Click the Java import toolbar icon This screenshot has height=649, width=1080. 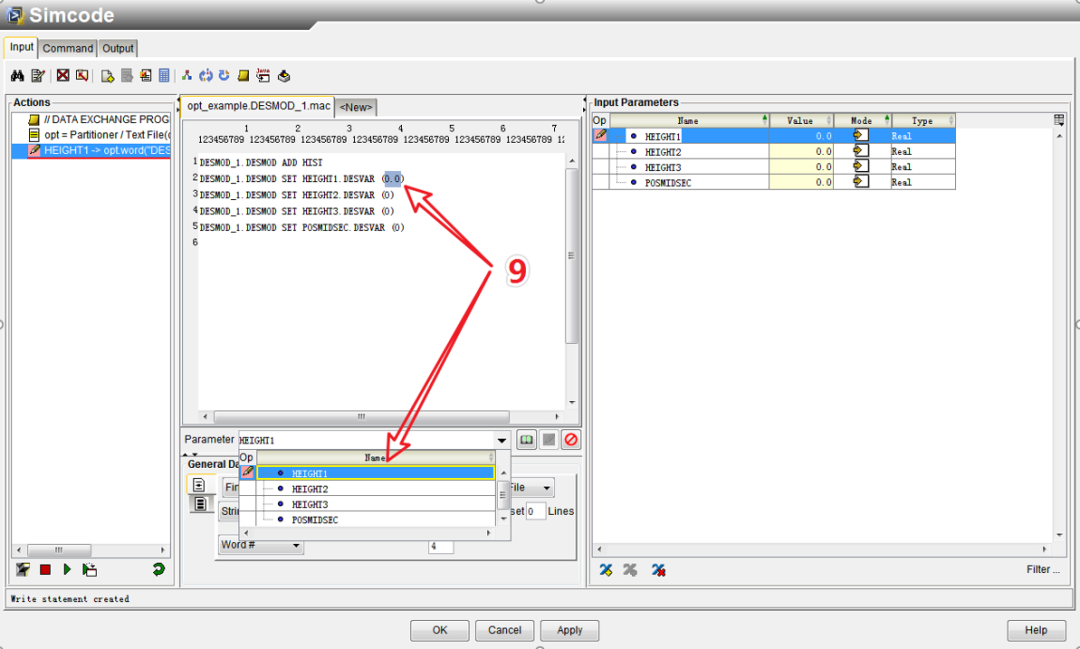coord(263,76)
